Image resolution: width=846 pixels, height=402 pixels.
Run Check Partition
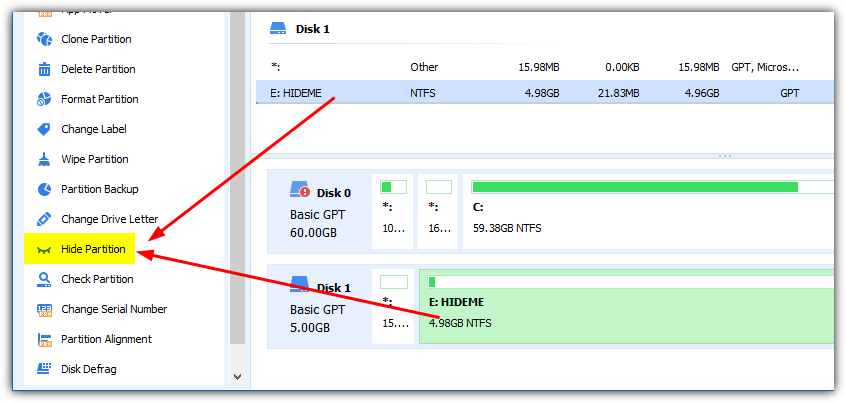tap(97, 279)
